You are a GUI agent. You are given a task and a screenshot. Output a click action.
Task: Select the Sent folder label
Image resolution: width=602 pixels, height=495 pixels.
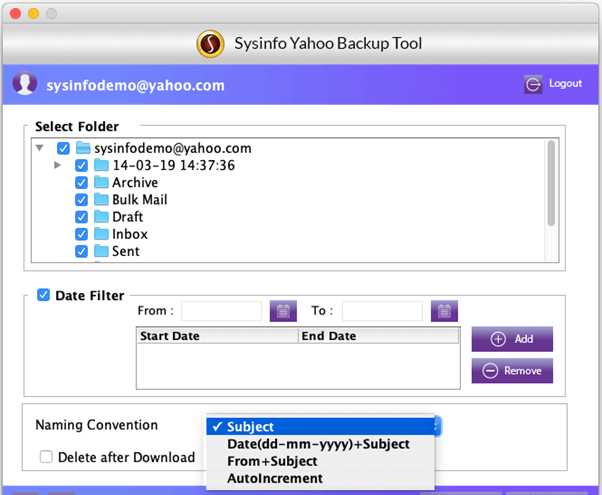point(126,251)
